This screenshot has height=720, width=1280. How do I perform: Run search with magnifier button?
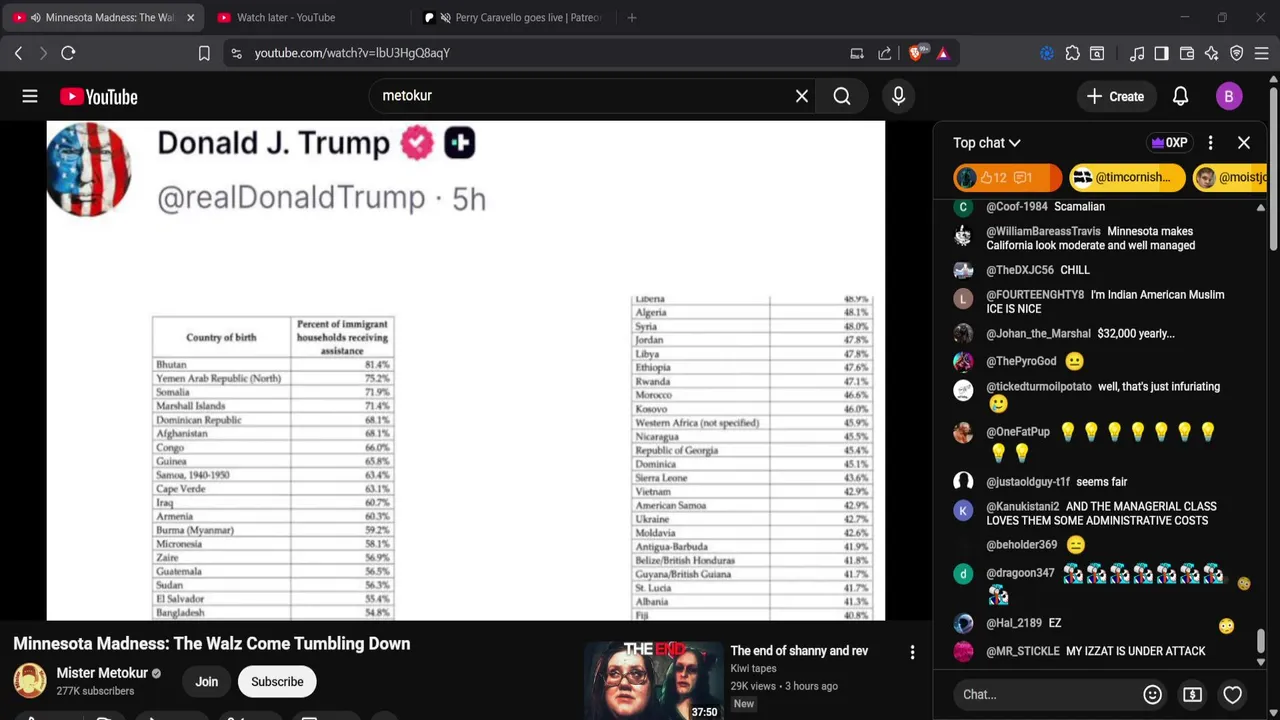[842, 96]
